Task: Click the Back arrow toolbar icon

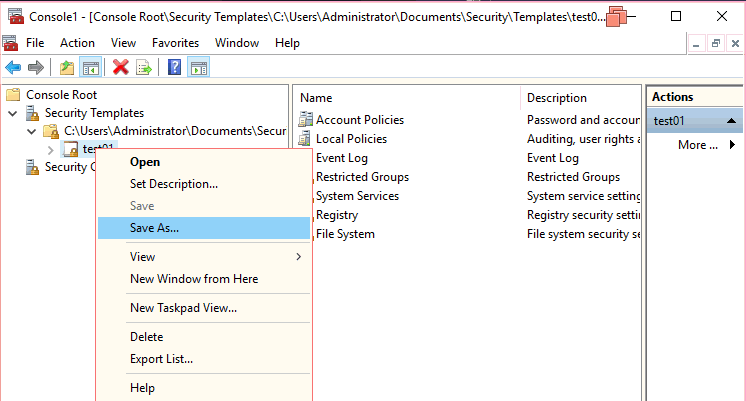Action: click(13, 68)
